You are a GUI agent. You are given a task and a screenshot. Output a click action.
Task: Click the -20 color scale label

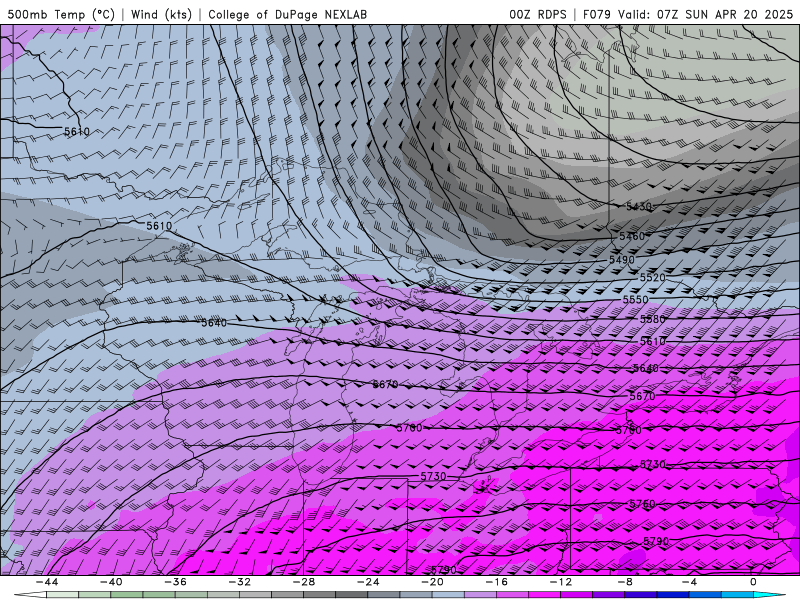(432, 582)
